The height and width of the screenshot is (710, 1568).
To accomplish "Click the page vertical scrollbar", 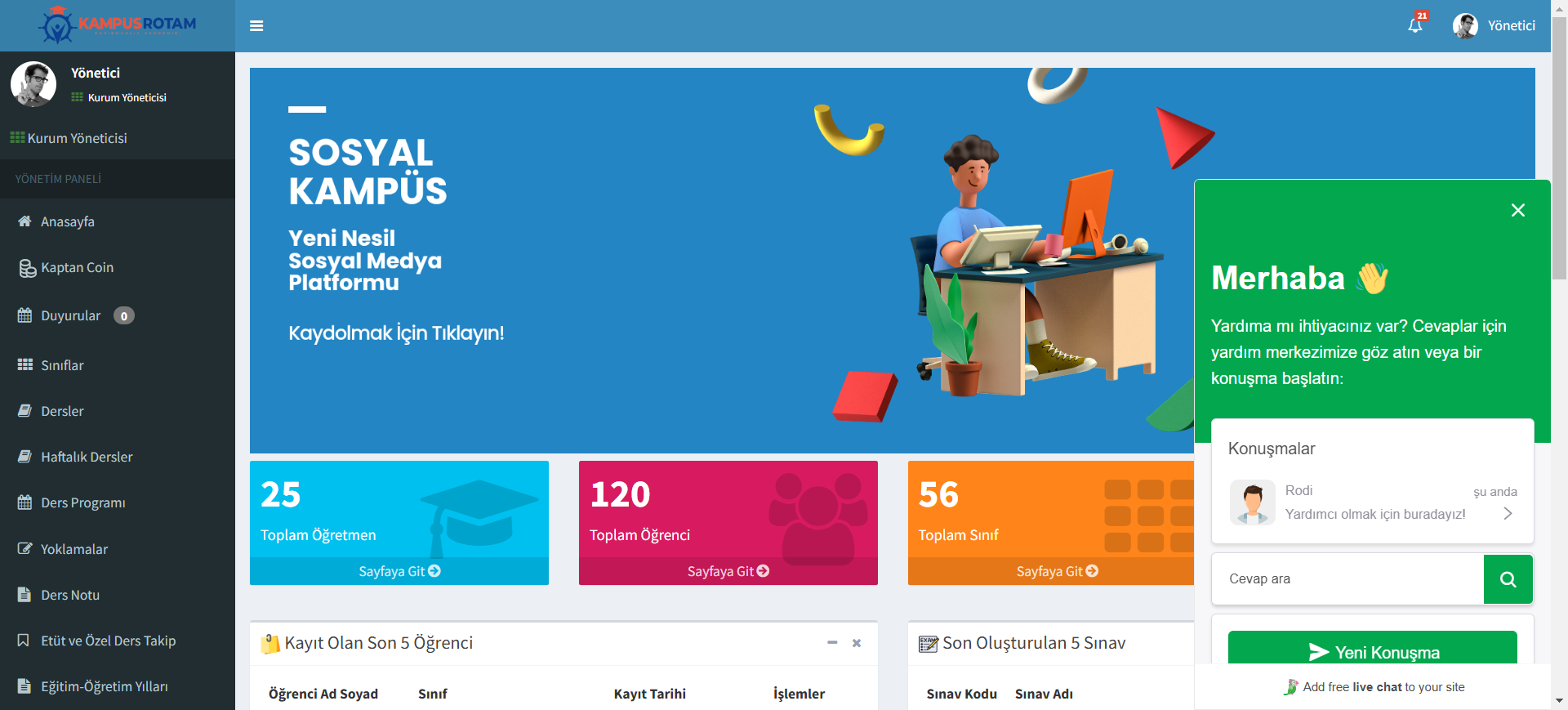I will (1559, 163).
